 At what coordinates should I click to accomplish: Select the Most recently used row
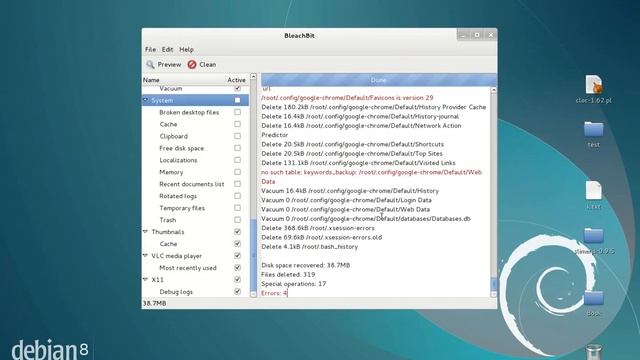point(195,267)
